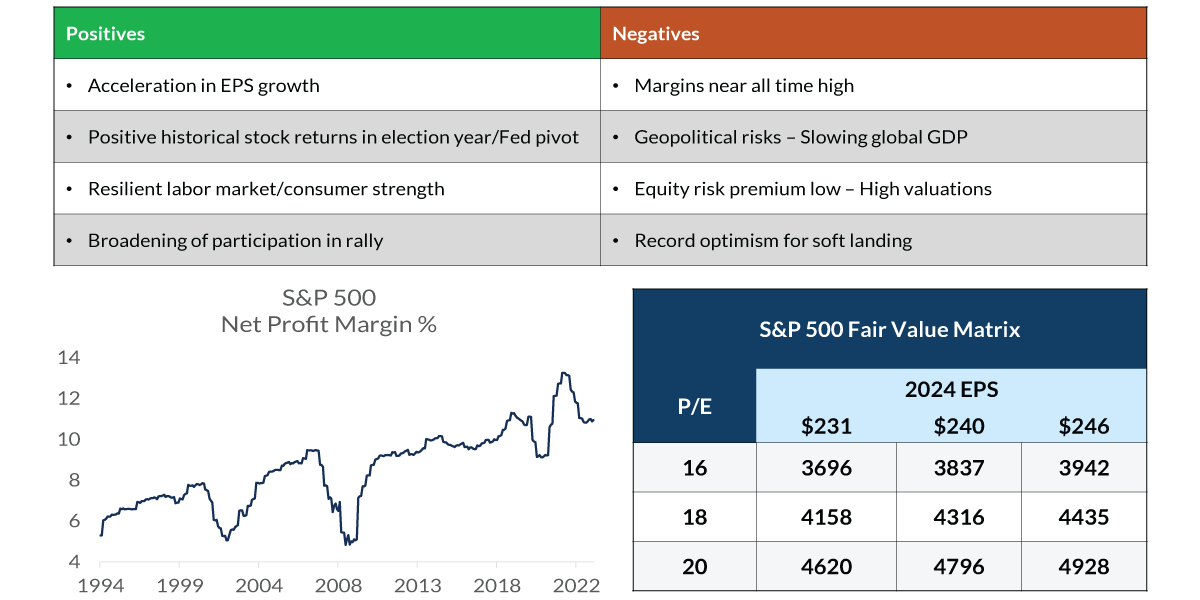The height and width of the screenshot is (600, 1200).
Task: Click 'Equity risk premium low' row
Action: pyautogui.click(x=812, y=189)
